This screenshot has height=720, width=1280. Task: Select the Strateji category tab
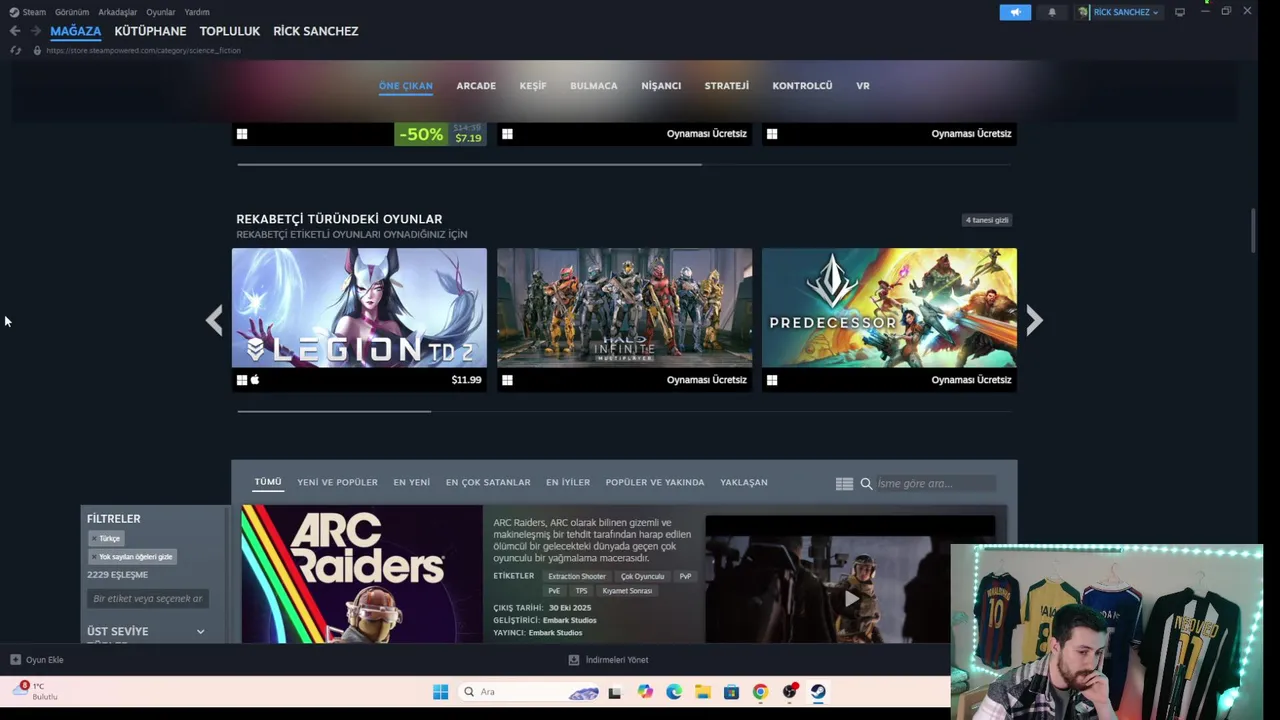coord(727,86)
